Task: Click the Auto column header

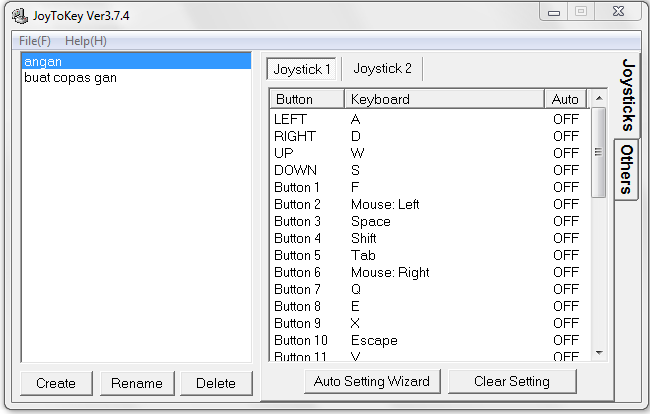Action: 565,99
